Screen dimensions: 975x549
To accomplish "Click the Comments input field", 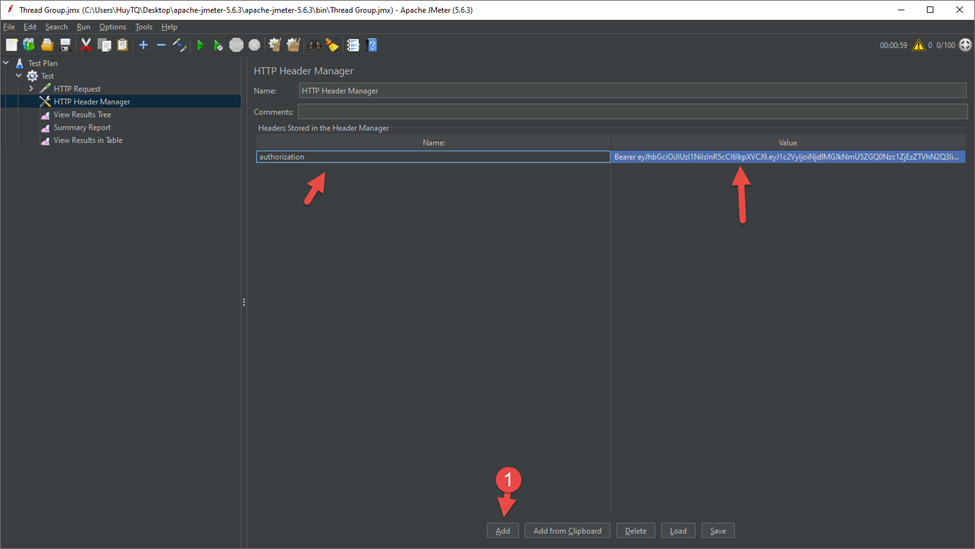I will (x=631, y=112).
